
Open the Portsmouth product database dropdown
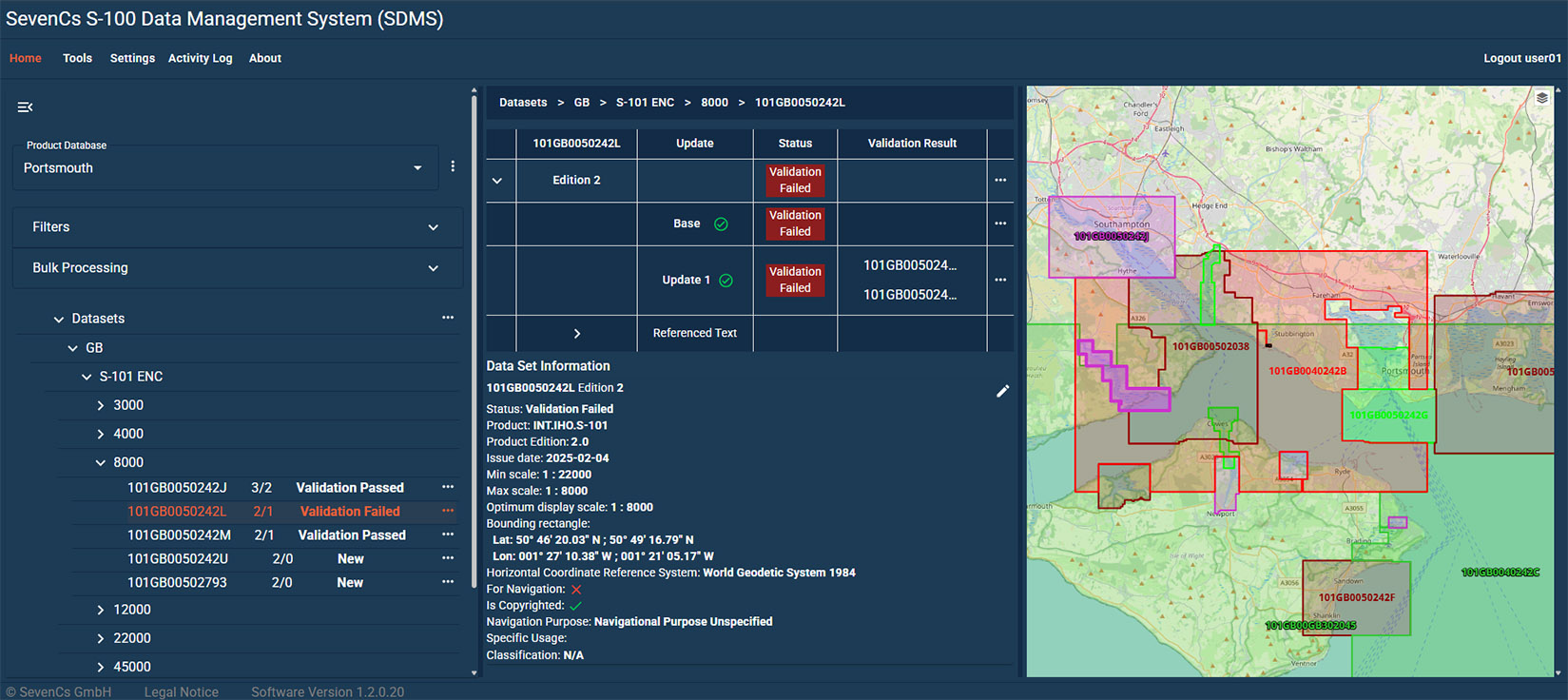click(x=225, y=167)
